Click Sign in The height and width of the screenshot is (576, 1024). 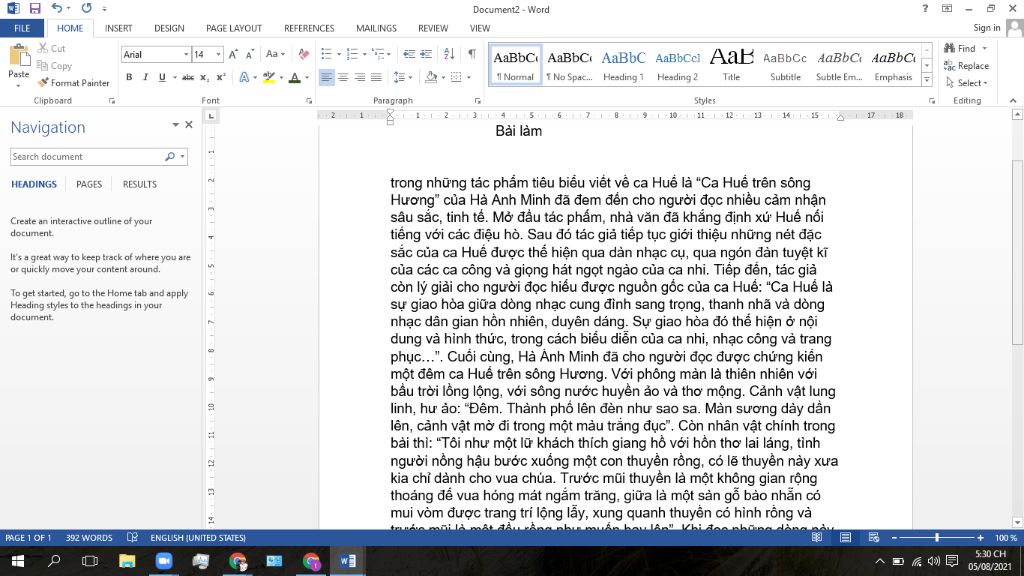[x=986, y=28]
